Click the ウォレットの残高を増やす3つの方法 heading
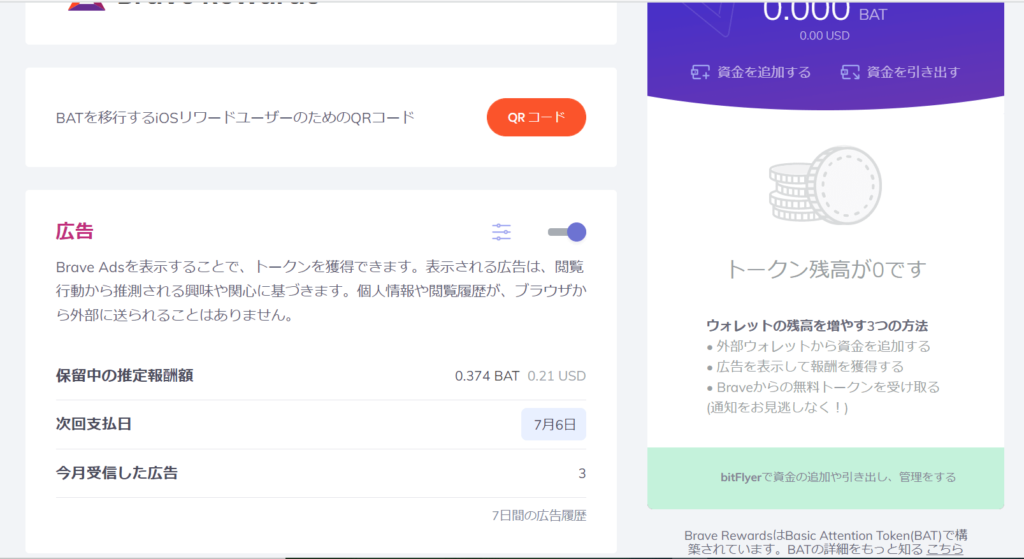Image resolution: width=1024 pixels, height=559 pixels. tap(817, 325)
